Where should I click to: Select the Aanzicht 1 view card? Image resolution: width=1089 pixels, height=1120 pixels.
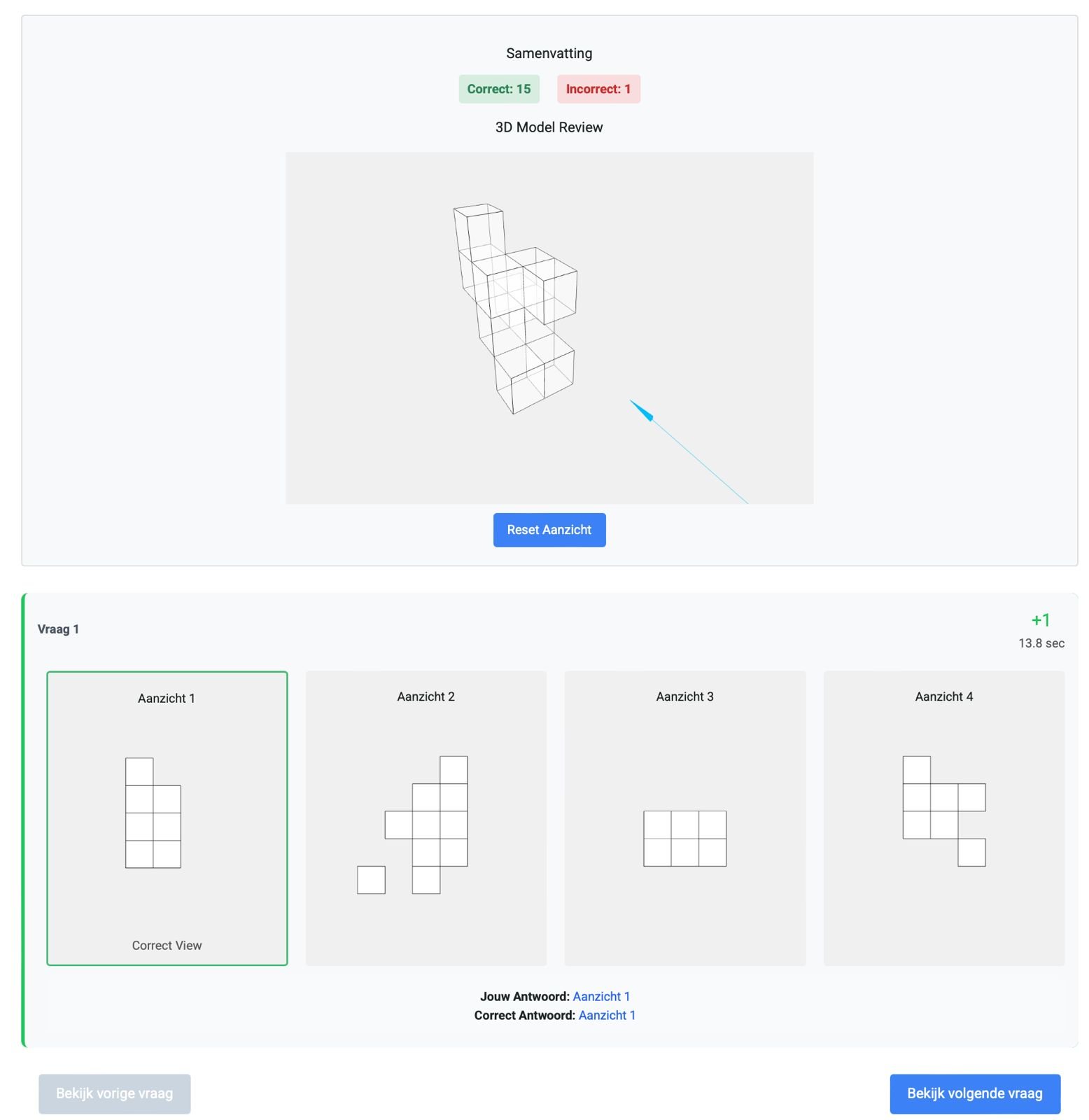pyautogui.click(x=167, y=818)
